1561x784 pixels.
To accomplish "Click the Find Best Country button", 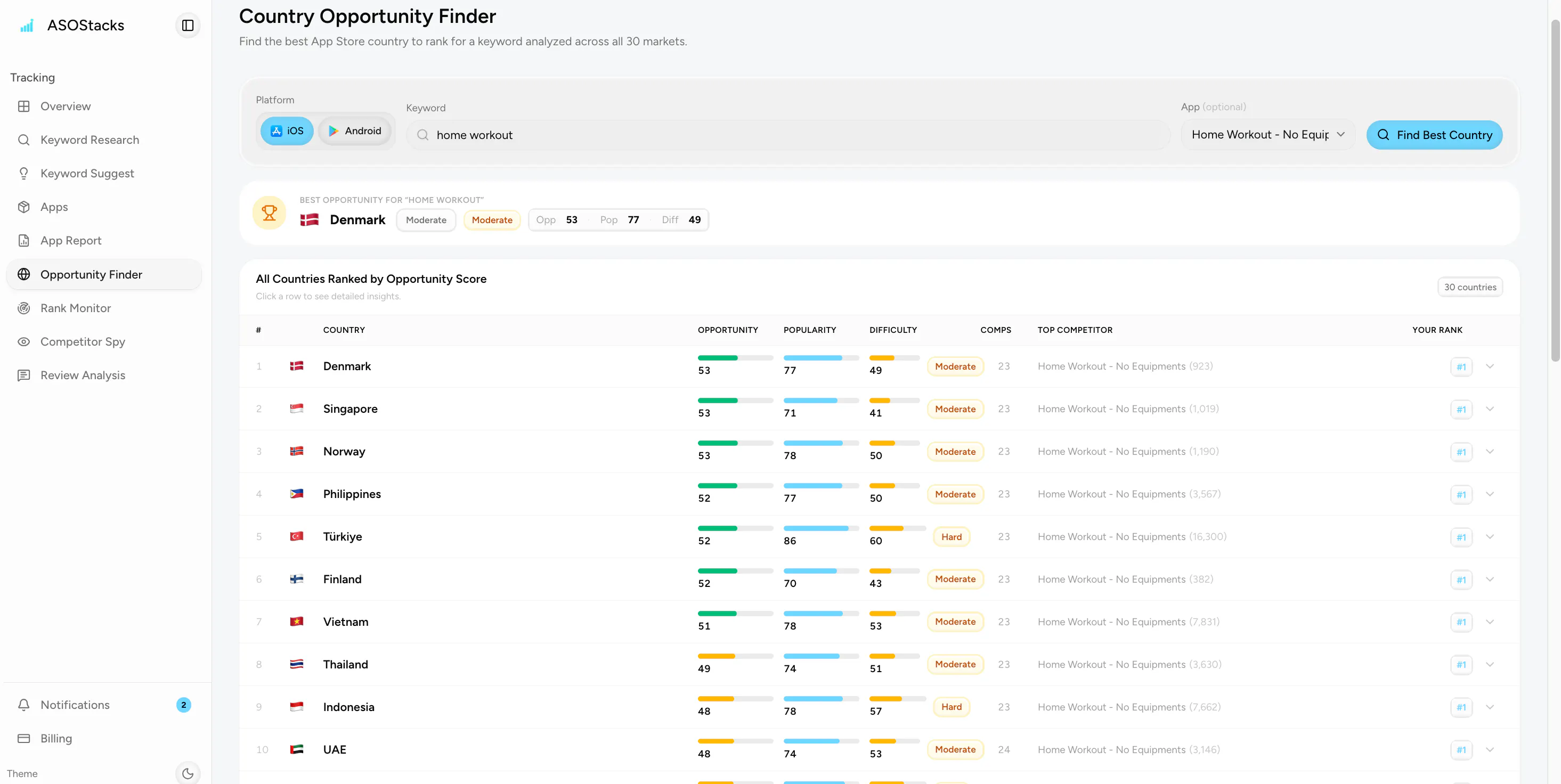I will point(1434,135).
